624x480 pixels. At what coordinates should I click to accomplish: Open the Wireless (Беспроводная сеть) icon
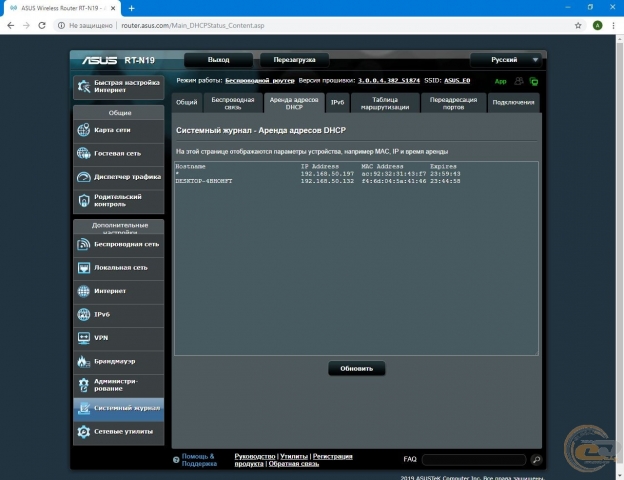click(x=84, y=244)
